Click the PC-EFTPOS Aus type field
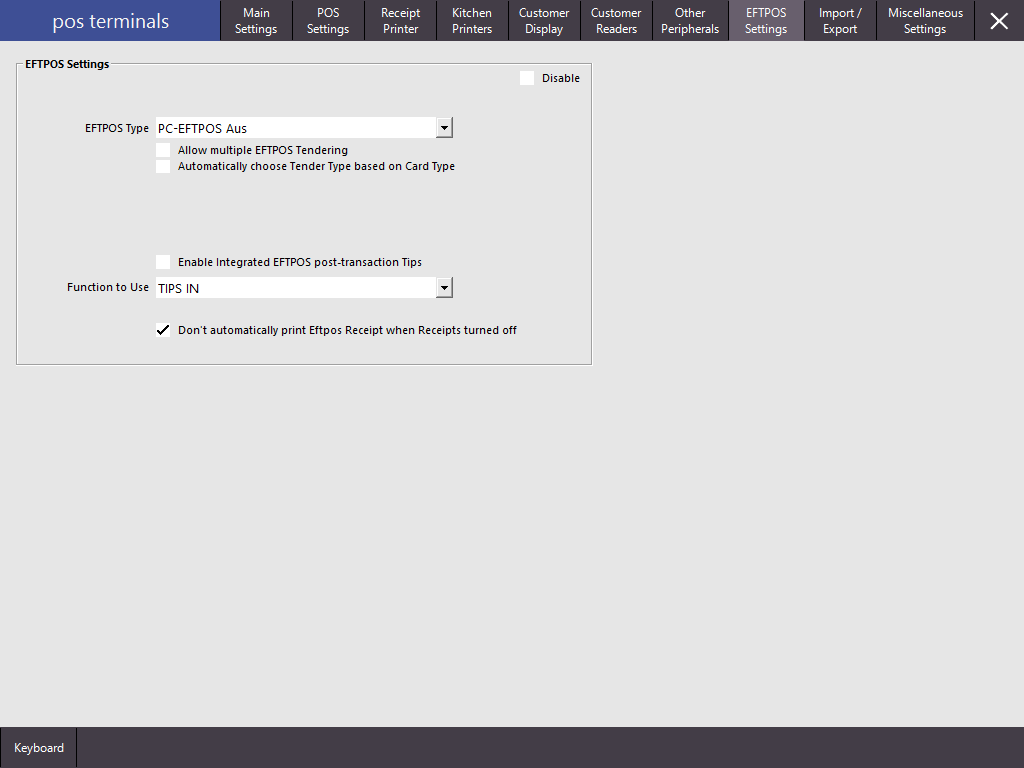The image size is (1024, 768). point(295,128)
